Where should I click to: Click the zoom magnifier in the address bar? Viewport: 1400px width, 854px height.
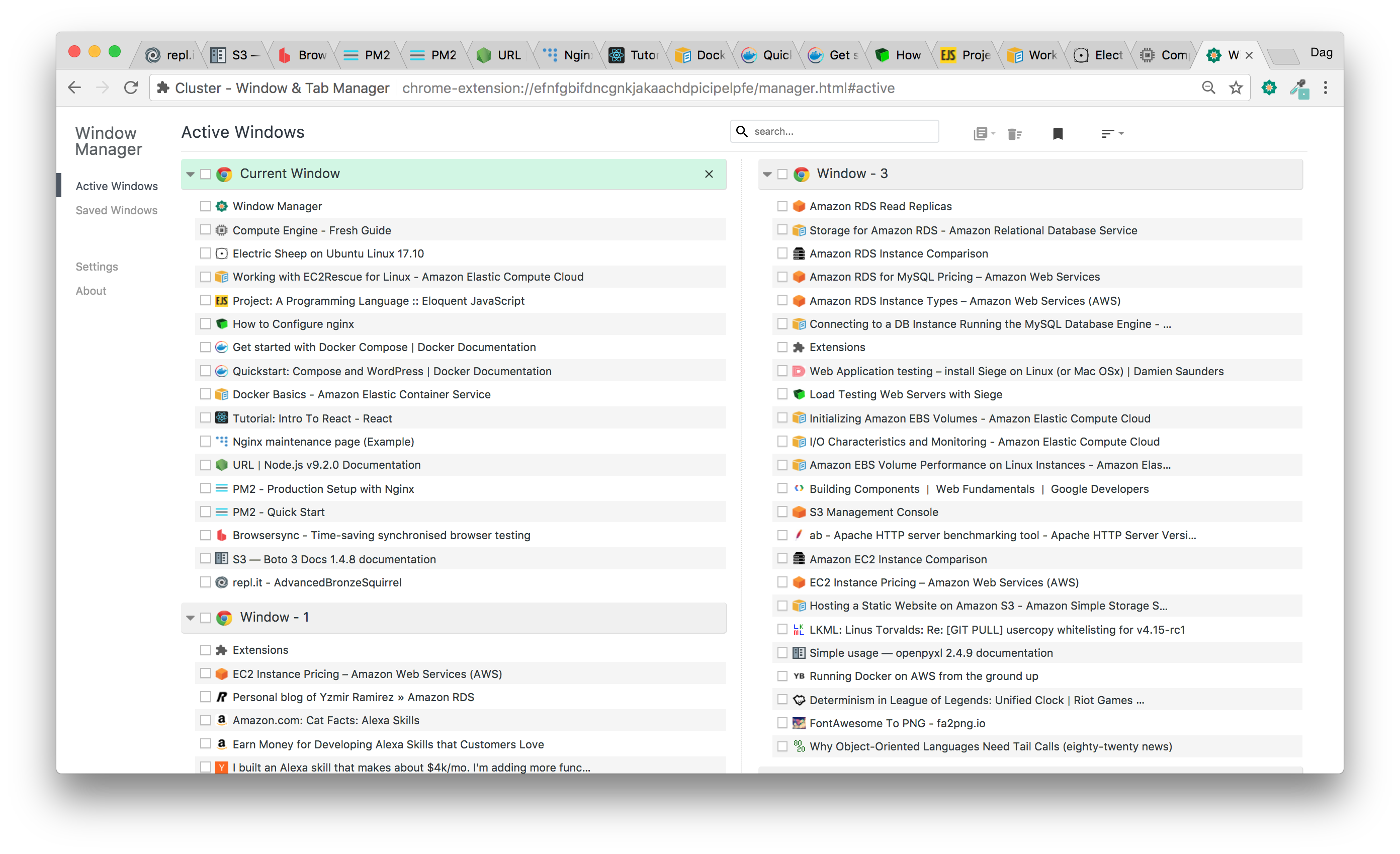coord(1208,88)
